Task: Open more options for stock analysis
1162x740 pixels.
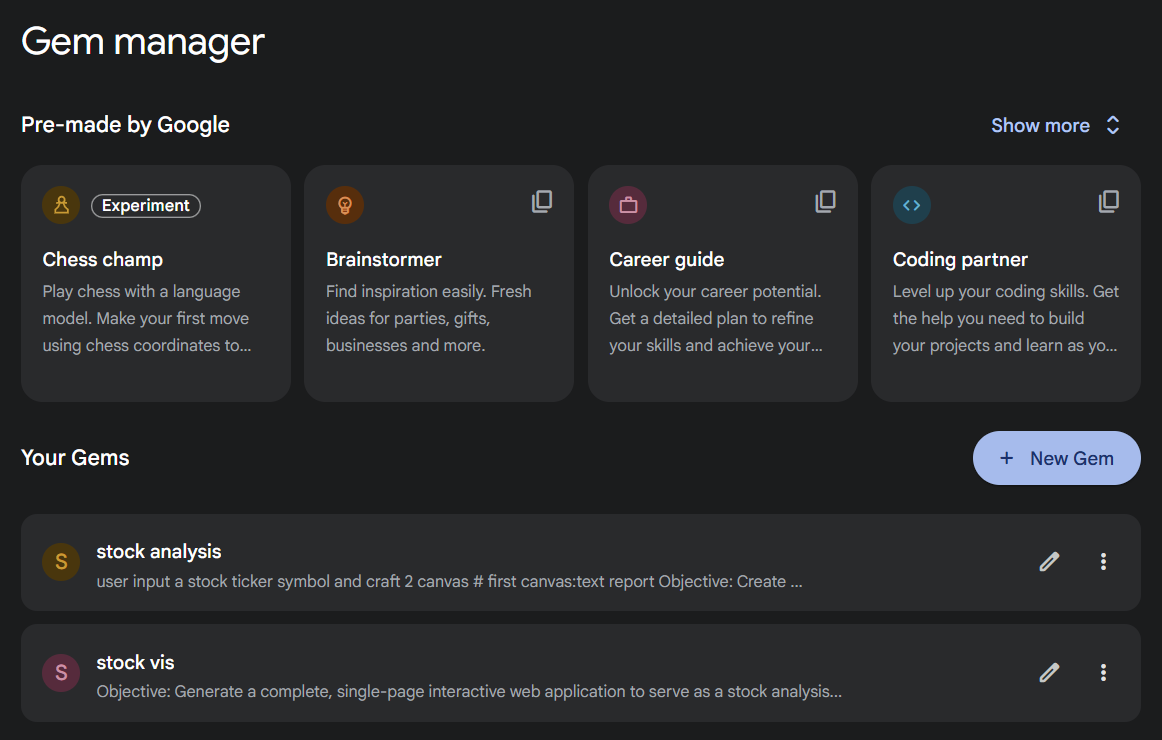Action: [x=1103, y=562]
